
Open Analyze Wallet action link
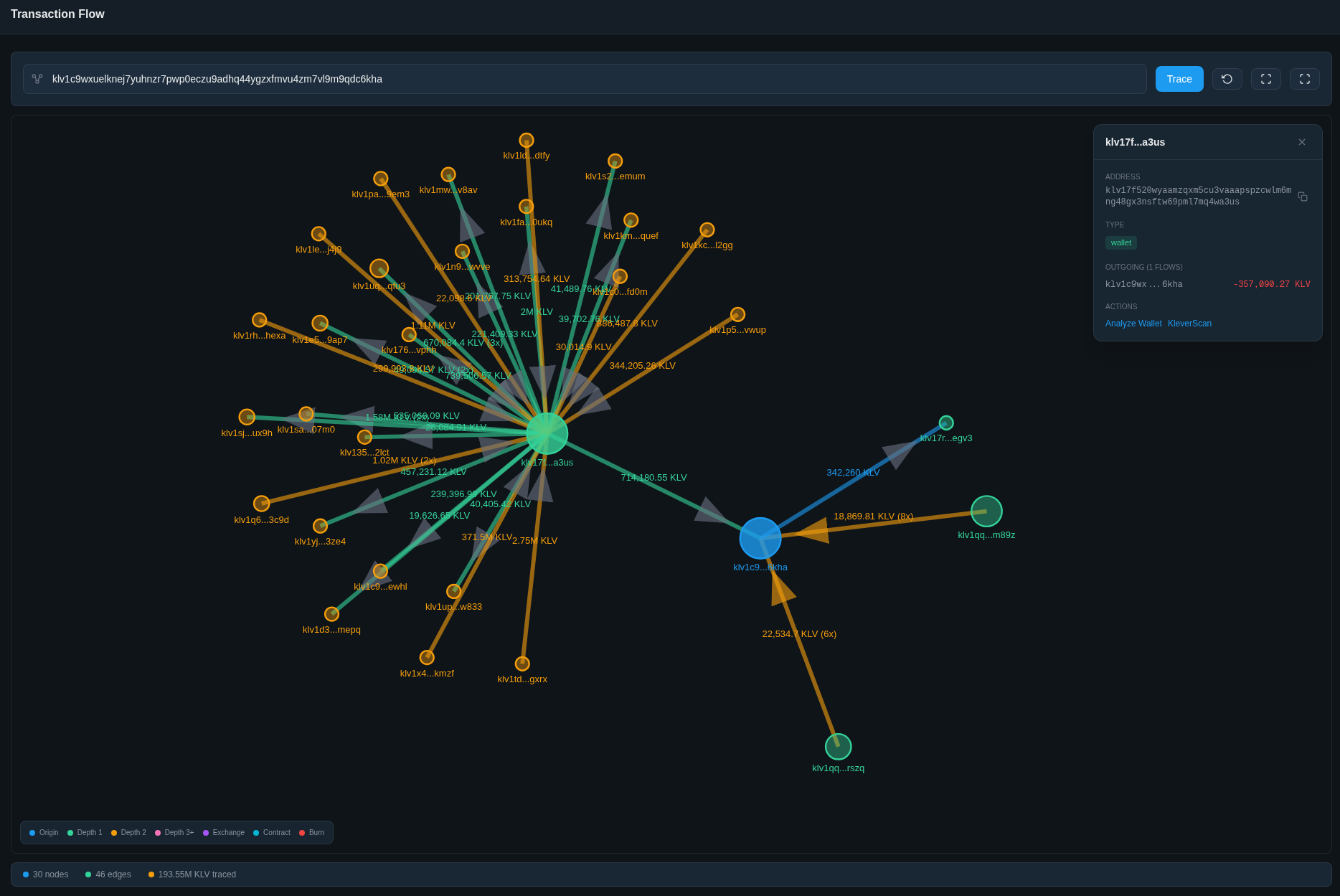(1133, 324)
